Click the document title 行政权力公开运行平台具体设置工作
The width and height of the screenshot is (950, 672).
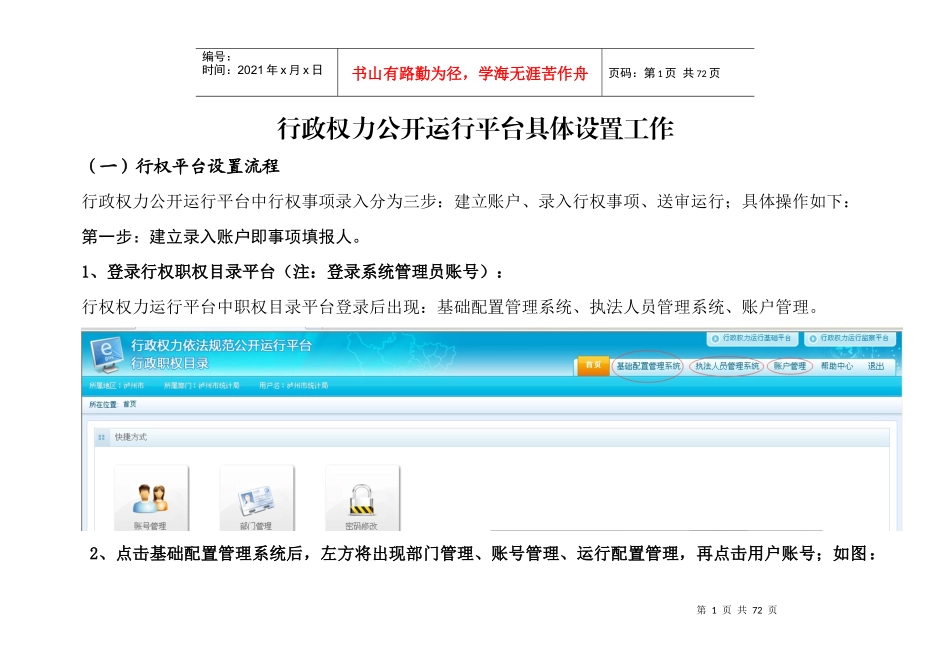point(476,128)
